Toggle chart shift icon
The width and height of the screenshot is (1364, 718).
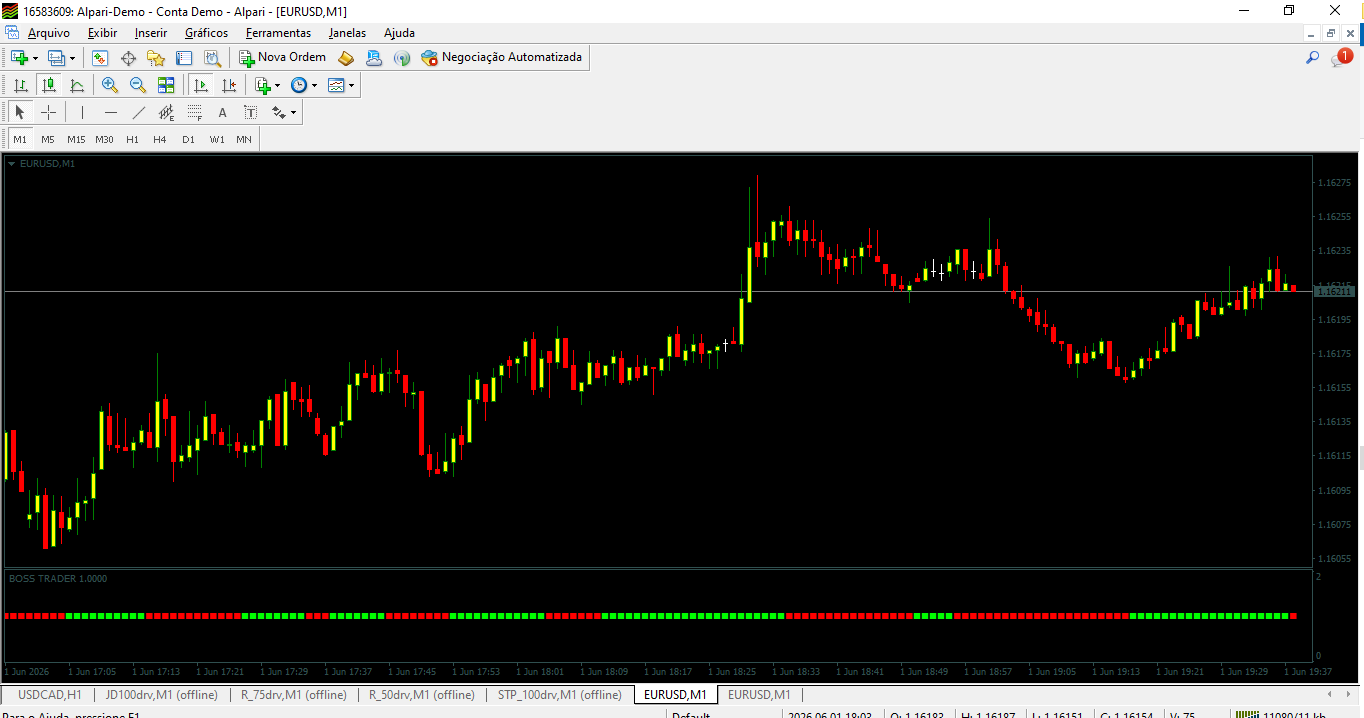click(x=229, y=85)
